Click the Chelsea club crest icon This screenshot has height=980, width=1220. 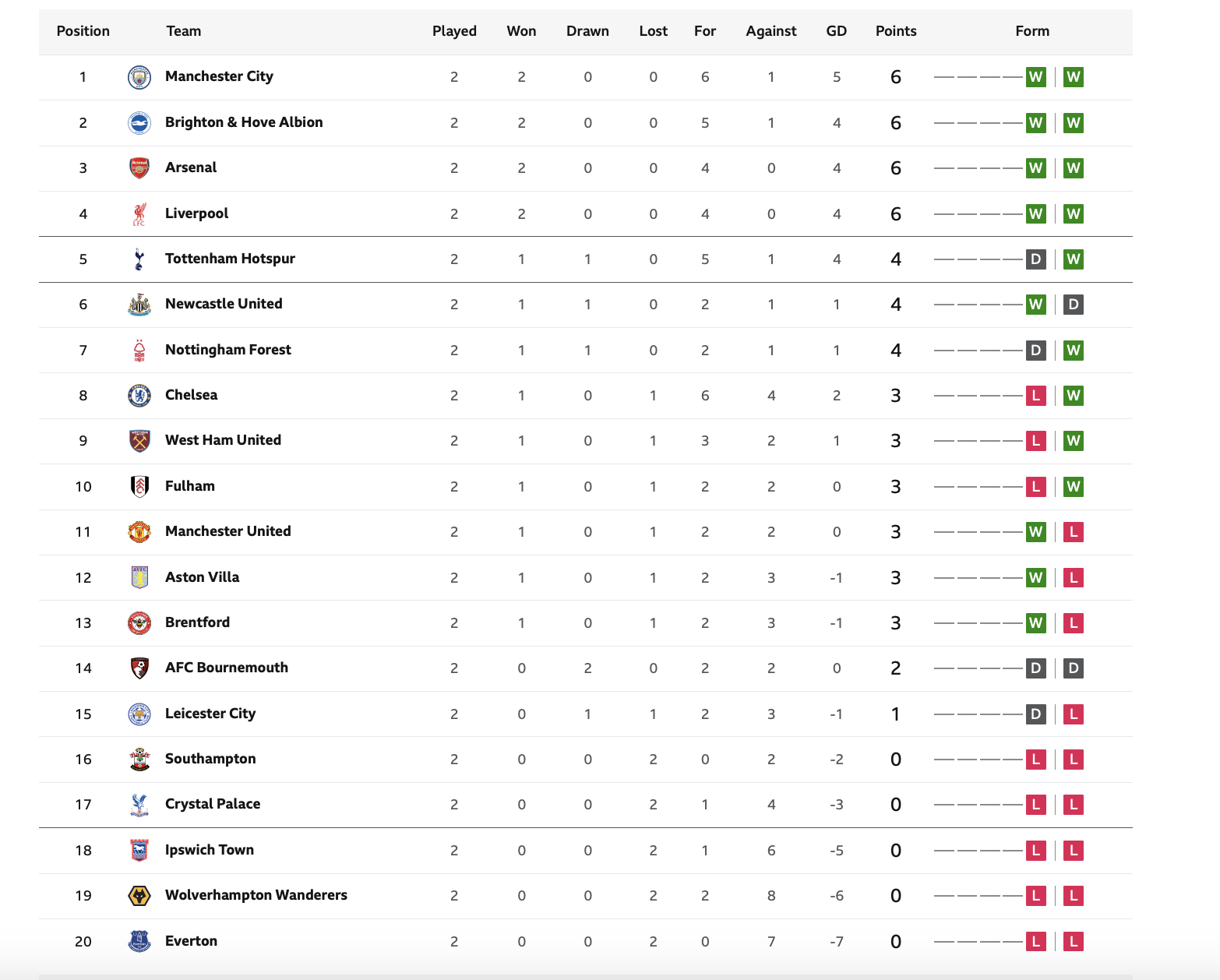tap(139, 396)
